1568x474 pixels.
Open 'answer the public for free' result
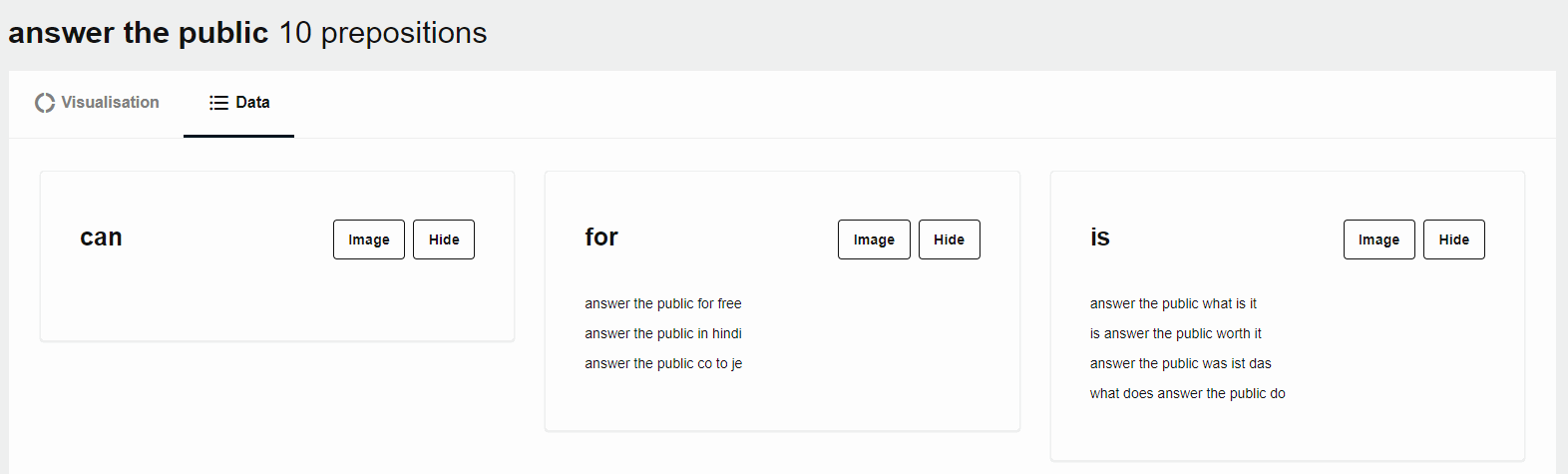[663, 303]
